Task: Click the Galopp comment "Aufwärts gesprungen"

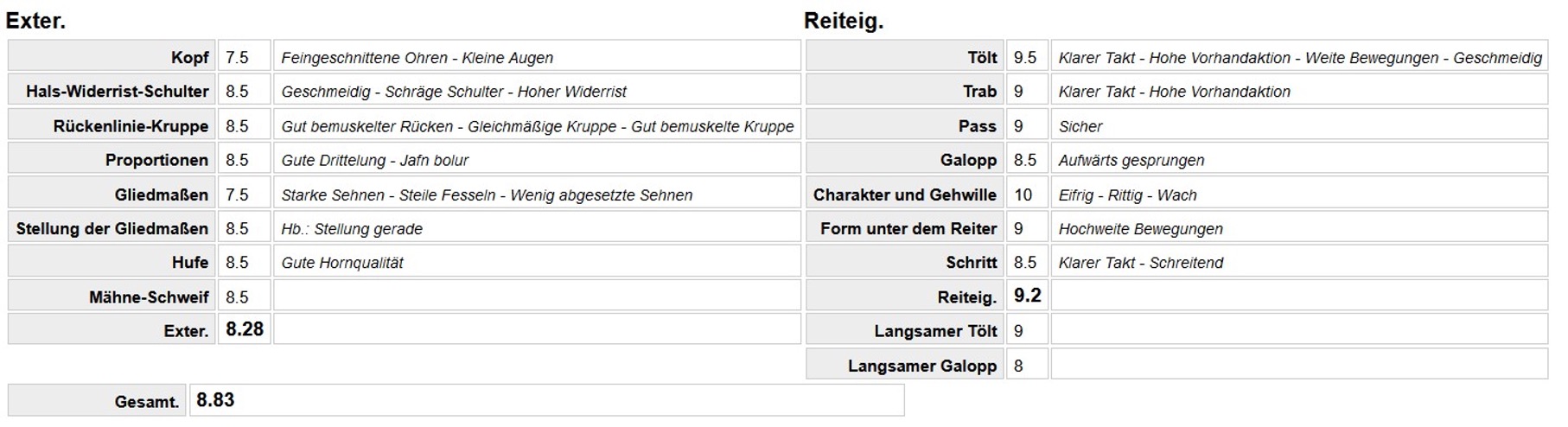Action: pyautogui.click(x=1131, y=160)
